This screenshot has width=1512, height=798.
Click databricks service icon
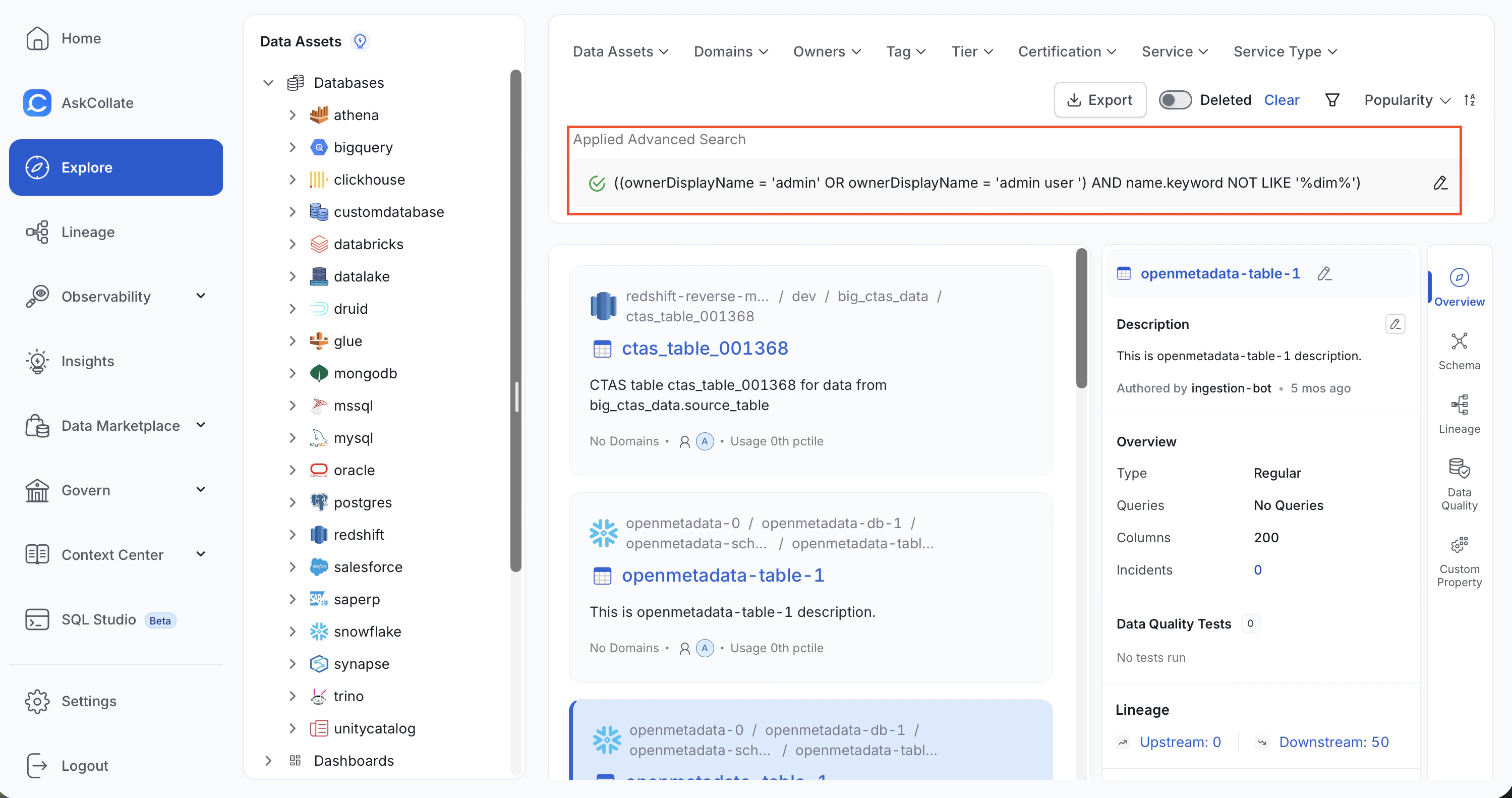pos(319,244)
